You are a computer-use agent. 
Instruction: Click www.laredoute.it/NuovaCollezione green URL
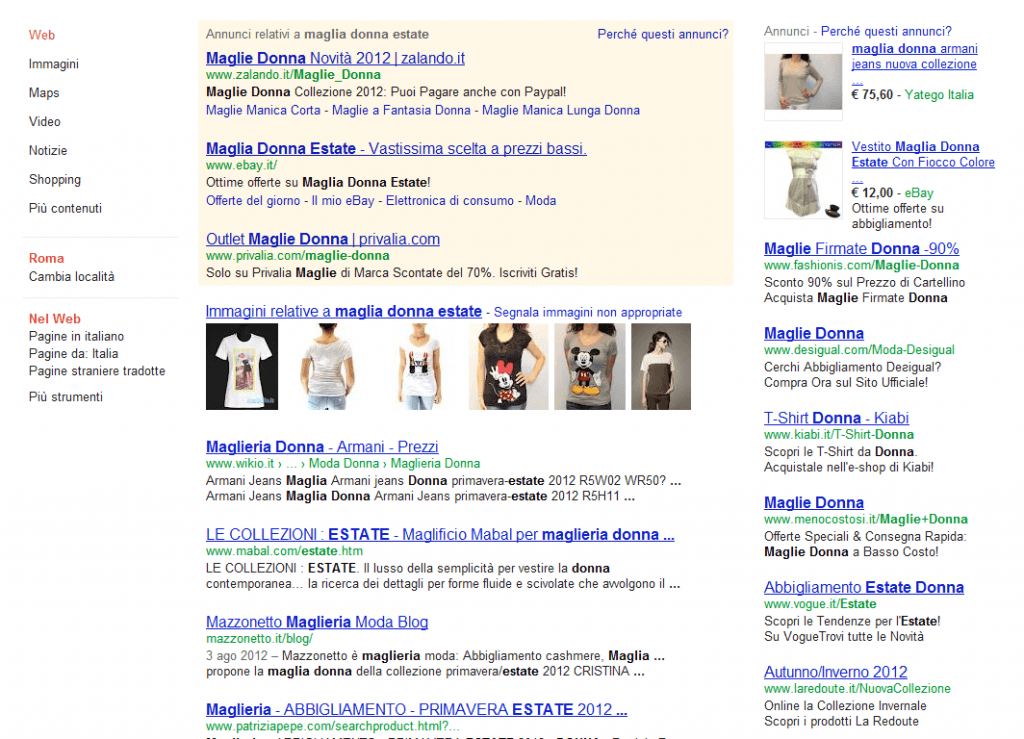(857, 689)
